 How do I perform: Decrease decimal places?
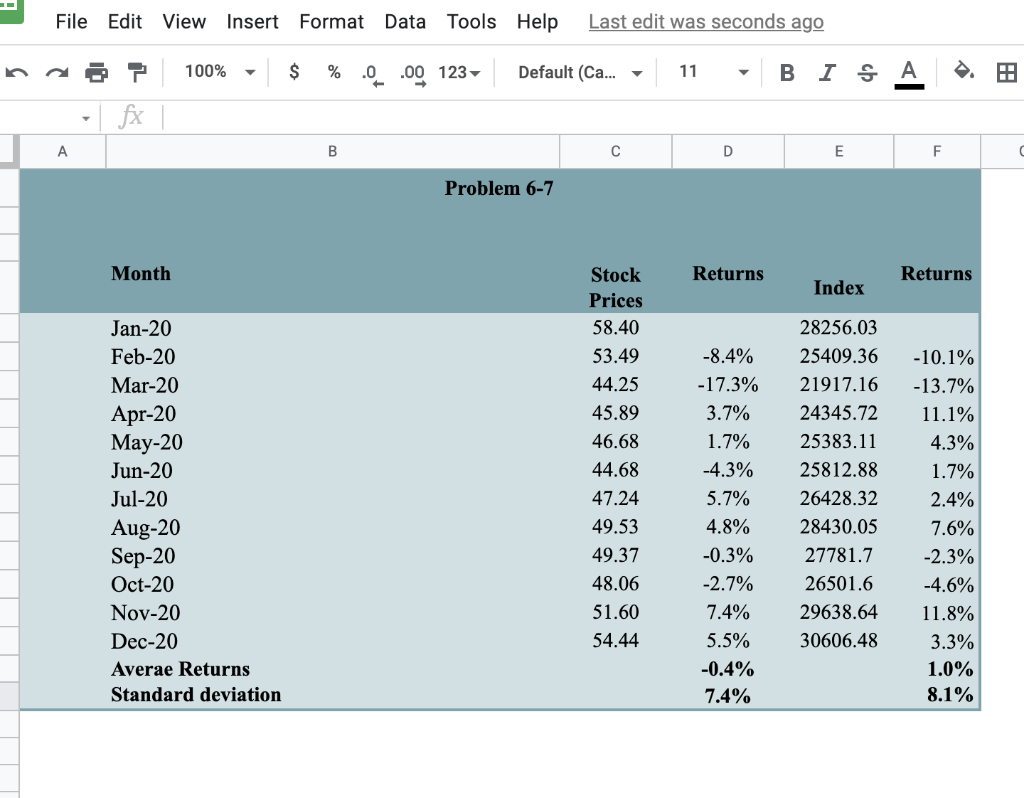pos(370,72)
